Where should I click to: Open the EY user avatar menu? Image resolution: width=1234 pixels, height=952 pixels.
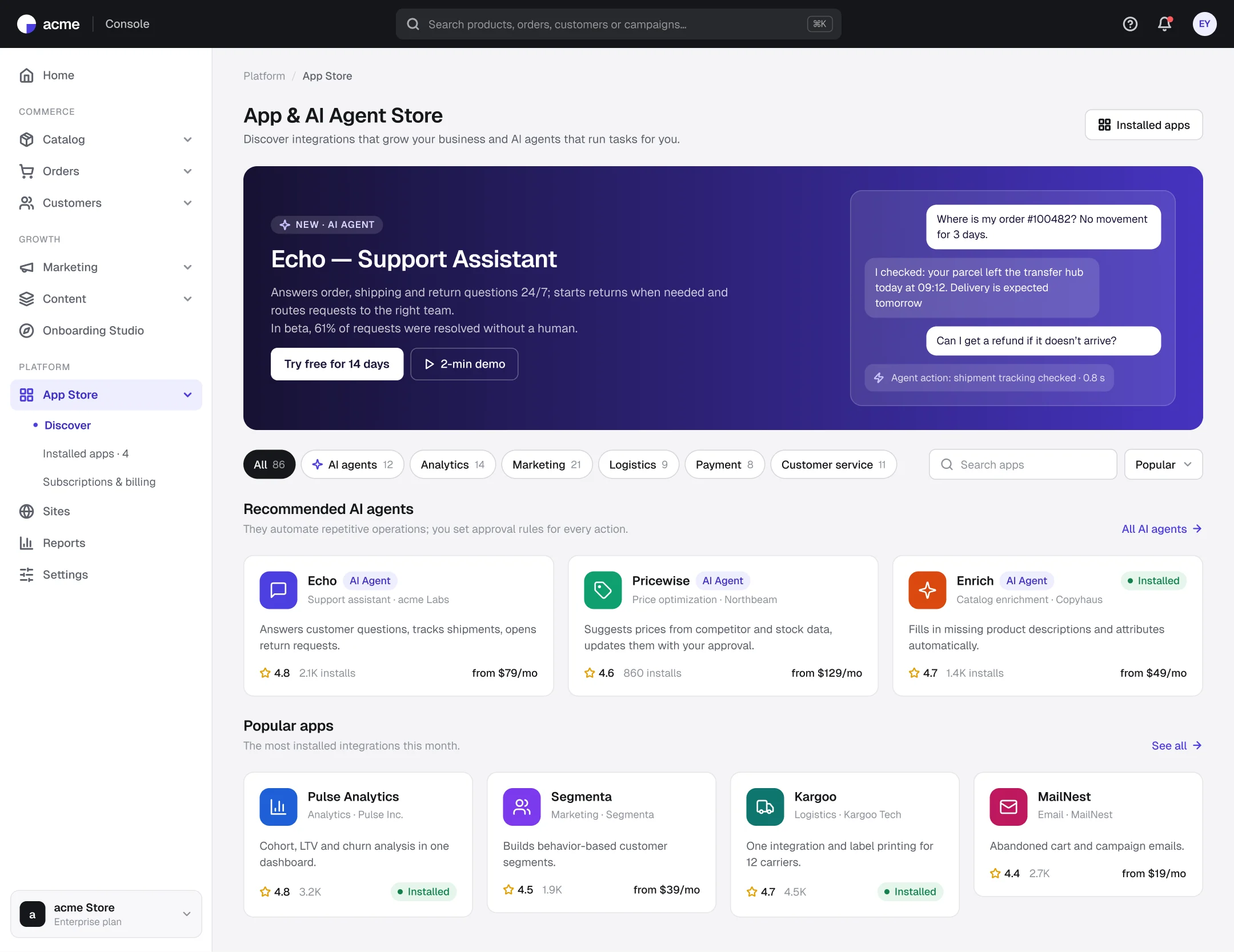(x=1204, y=24)
